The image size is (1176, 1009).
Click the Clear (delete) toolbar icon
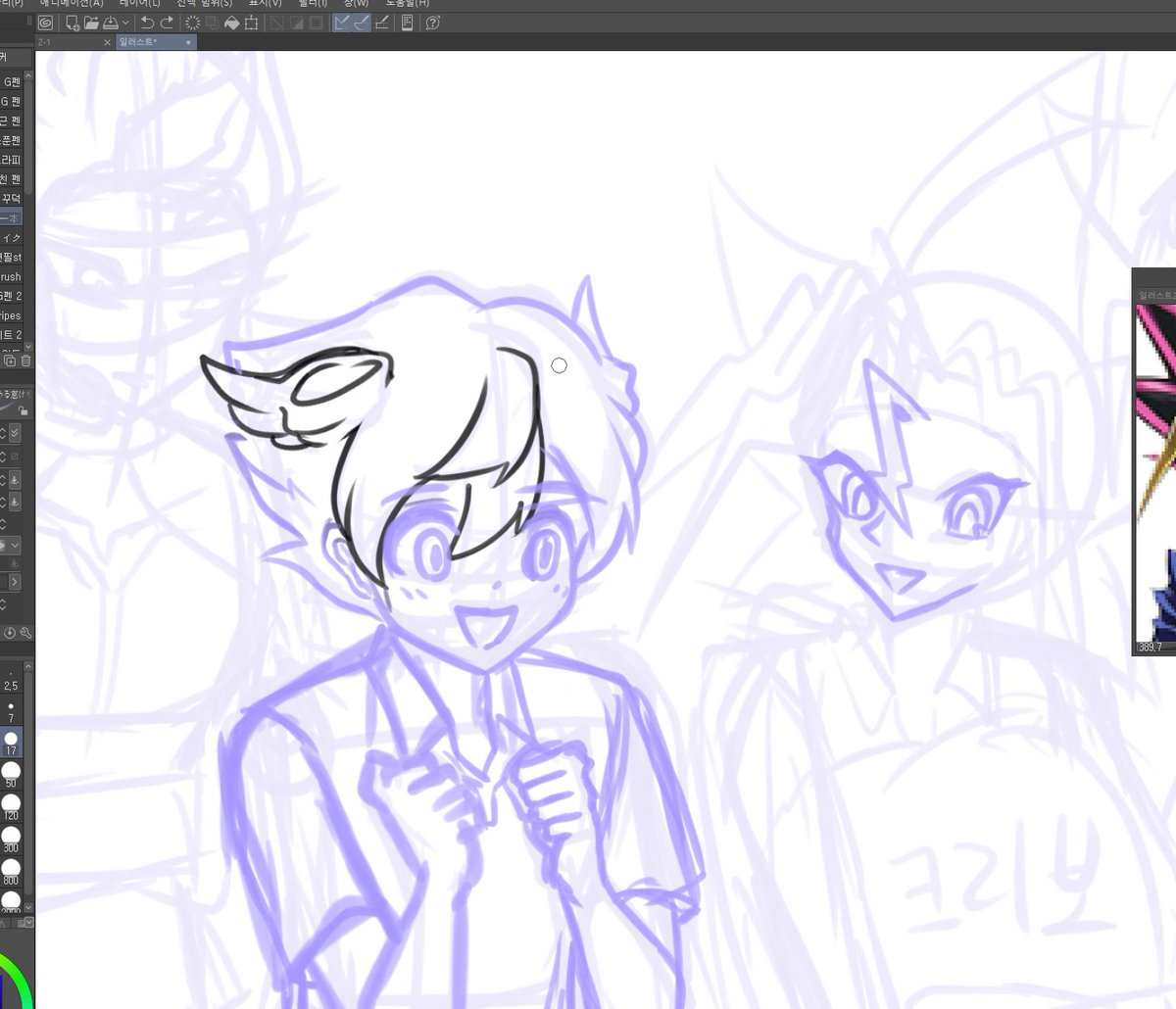[193, 22]
